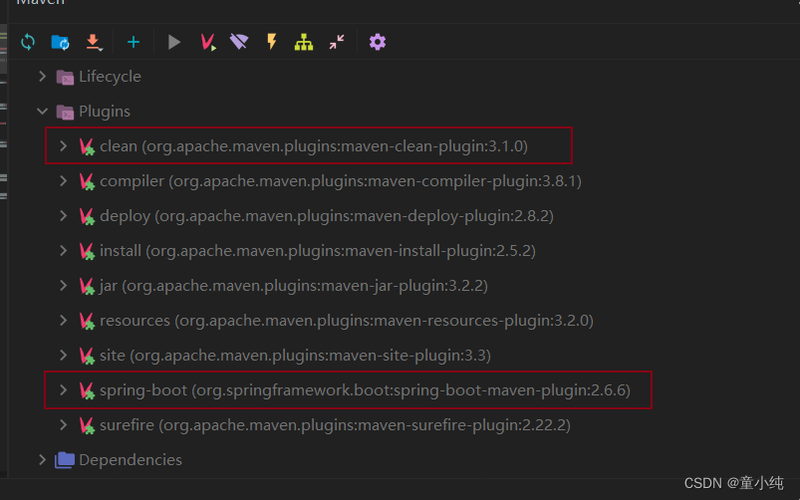The image size is (800, 500).
Task: Expand the Dependencies node
Action: click(x=42, y=460)
